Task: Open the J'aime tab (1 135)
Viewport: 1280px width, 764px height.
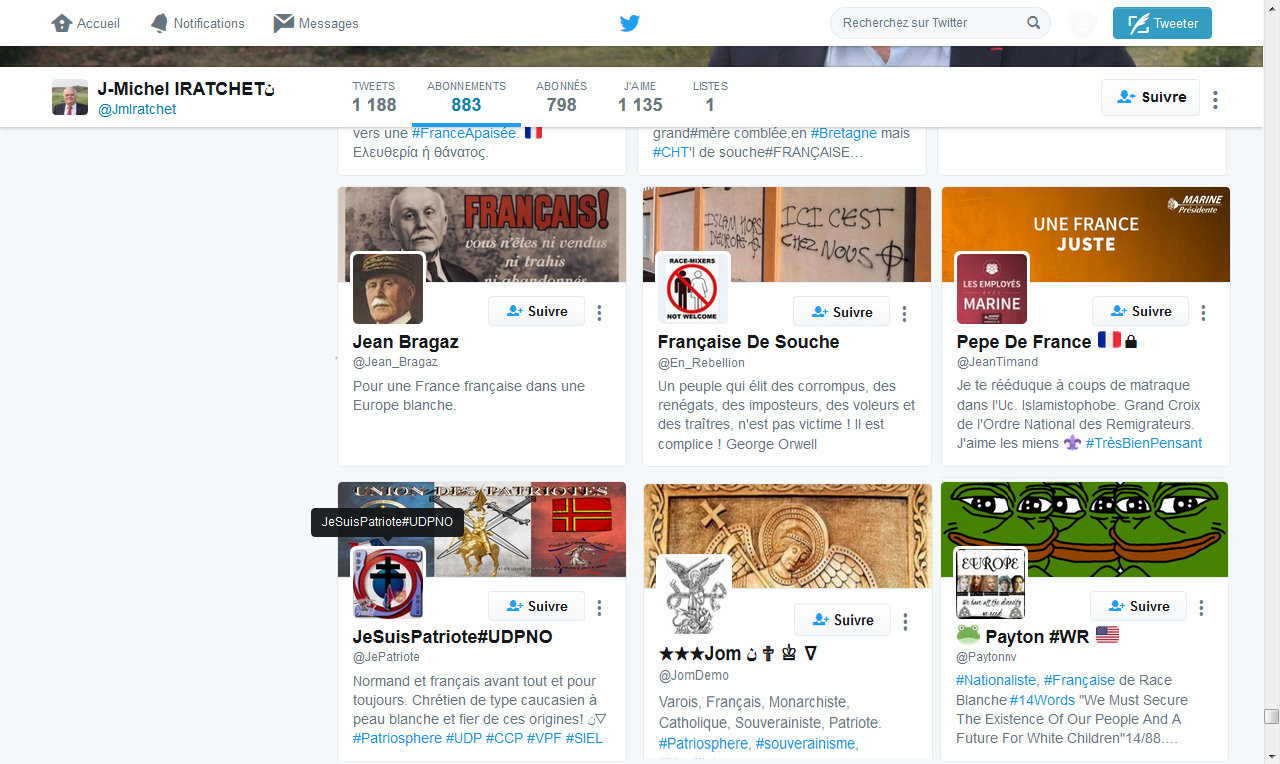Action: [640, 97]
